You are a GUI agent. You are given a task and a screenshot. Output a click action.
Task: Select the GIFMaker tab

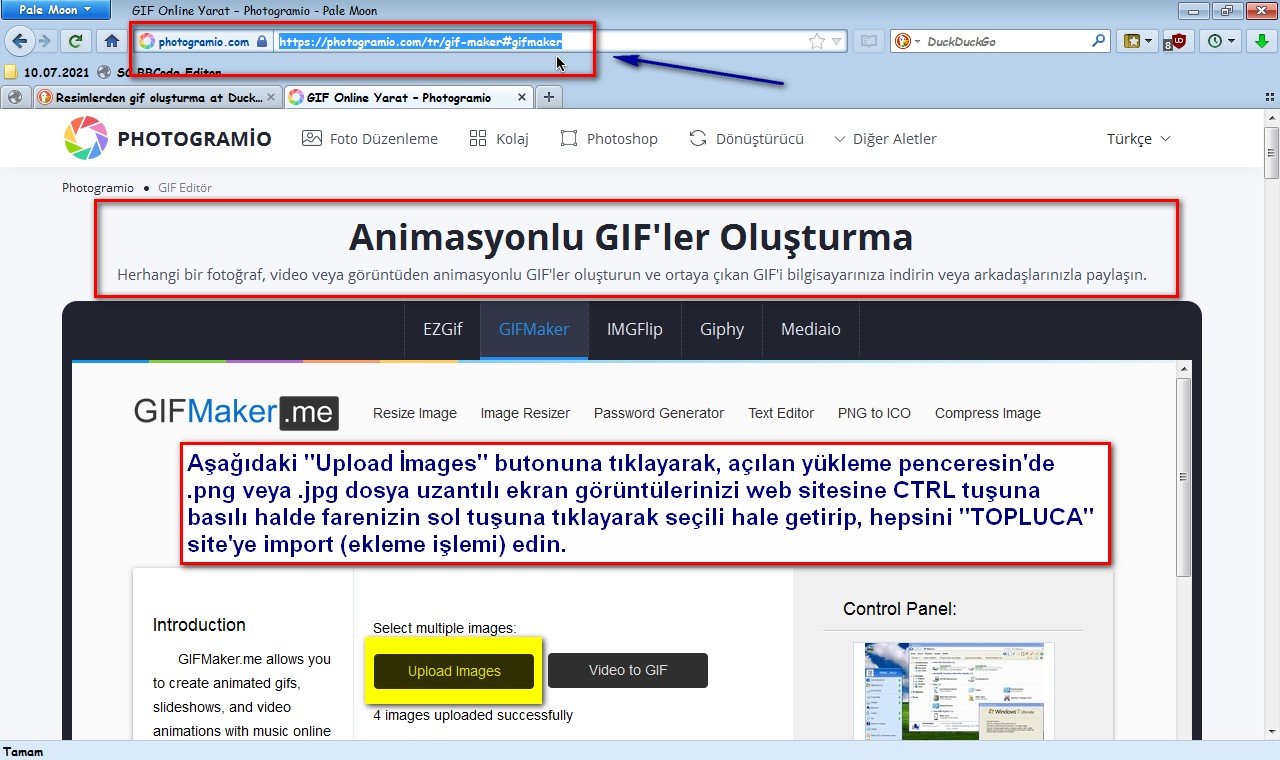click(534, 329)
